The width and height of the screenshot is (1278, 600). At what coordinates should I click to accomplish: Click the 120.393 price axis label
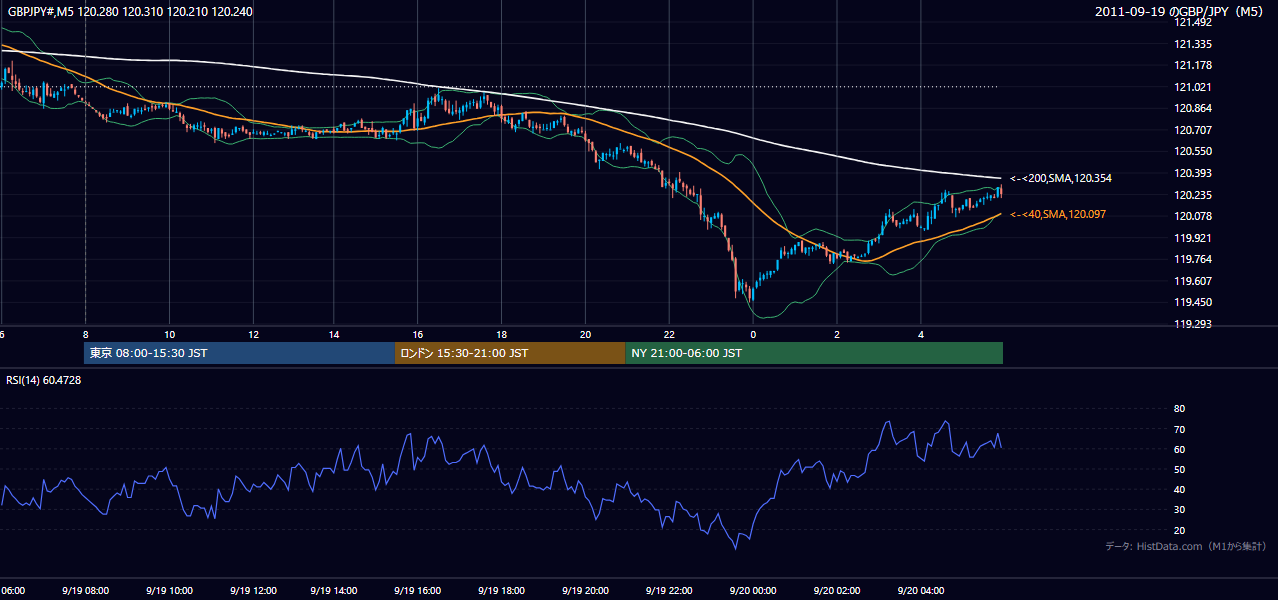pyautogui.click(x=1193, y=173)
